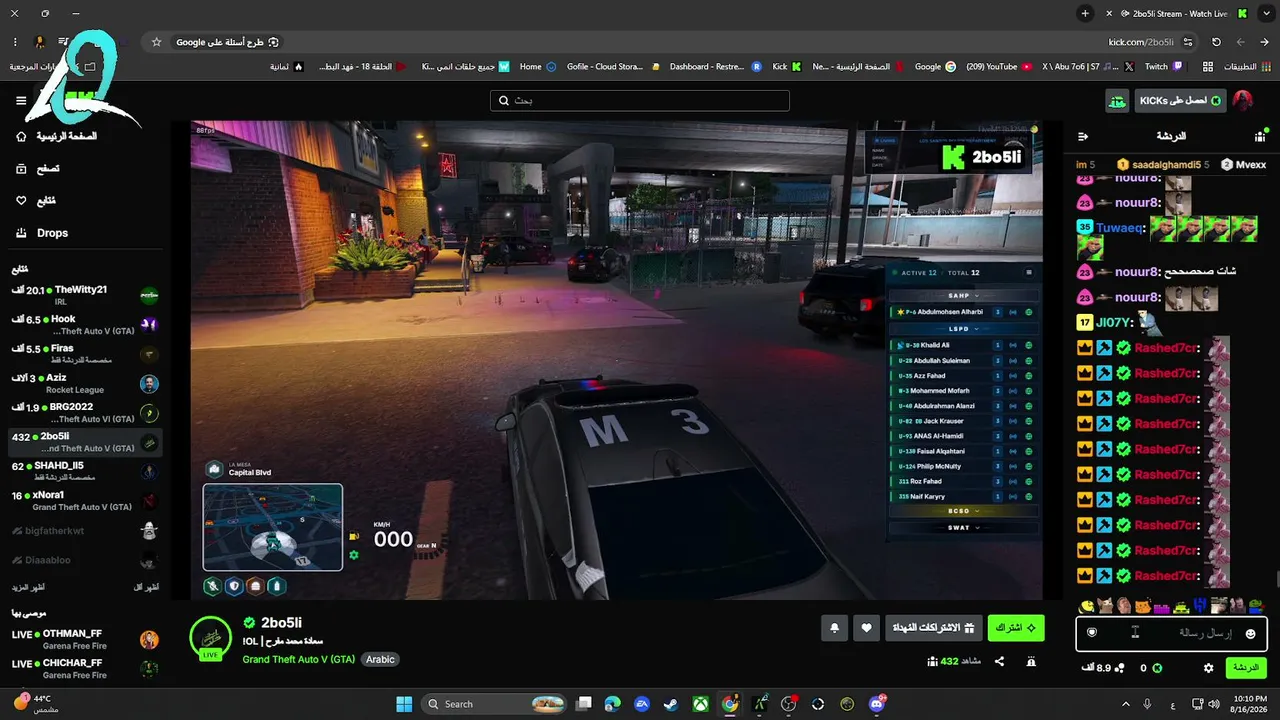Collapse followed list with أظهر أقل
The height and width of the screenshot is (720, 1280).
pyautogui.click(x=146, y=587)
